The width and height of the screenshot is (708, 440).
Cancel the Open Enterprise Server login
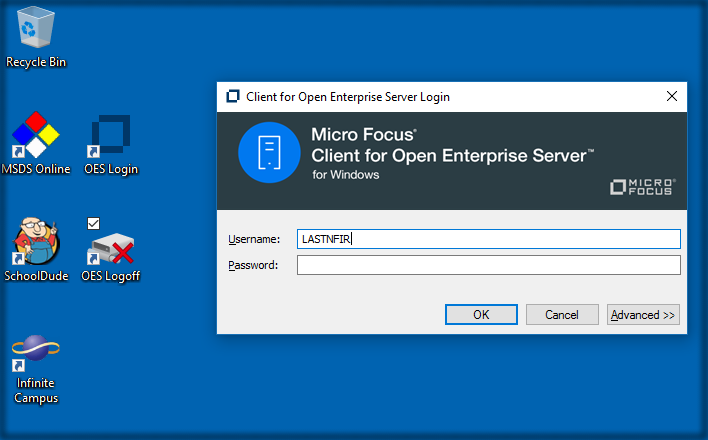(x=562, y=315)
